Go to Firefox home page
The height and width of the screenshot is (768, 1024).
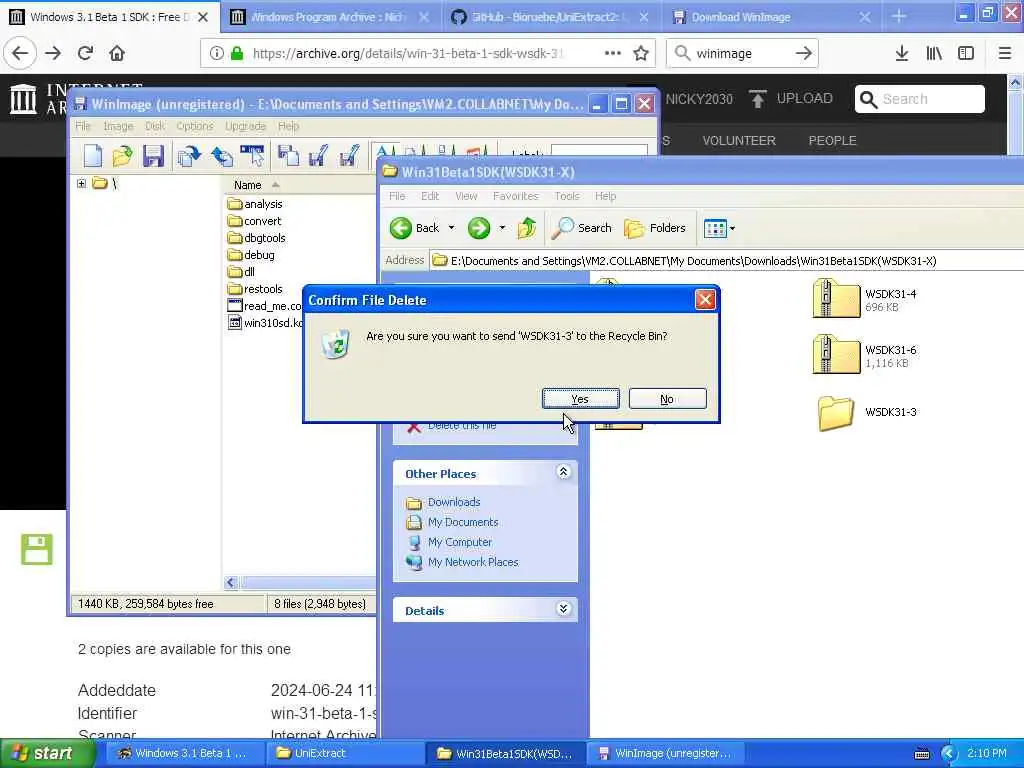117,53
